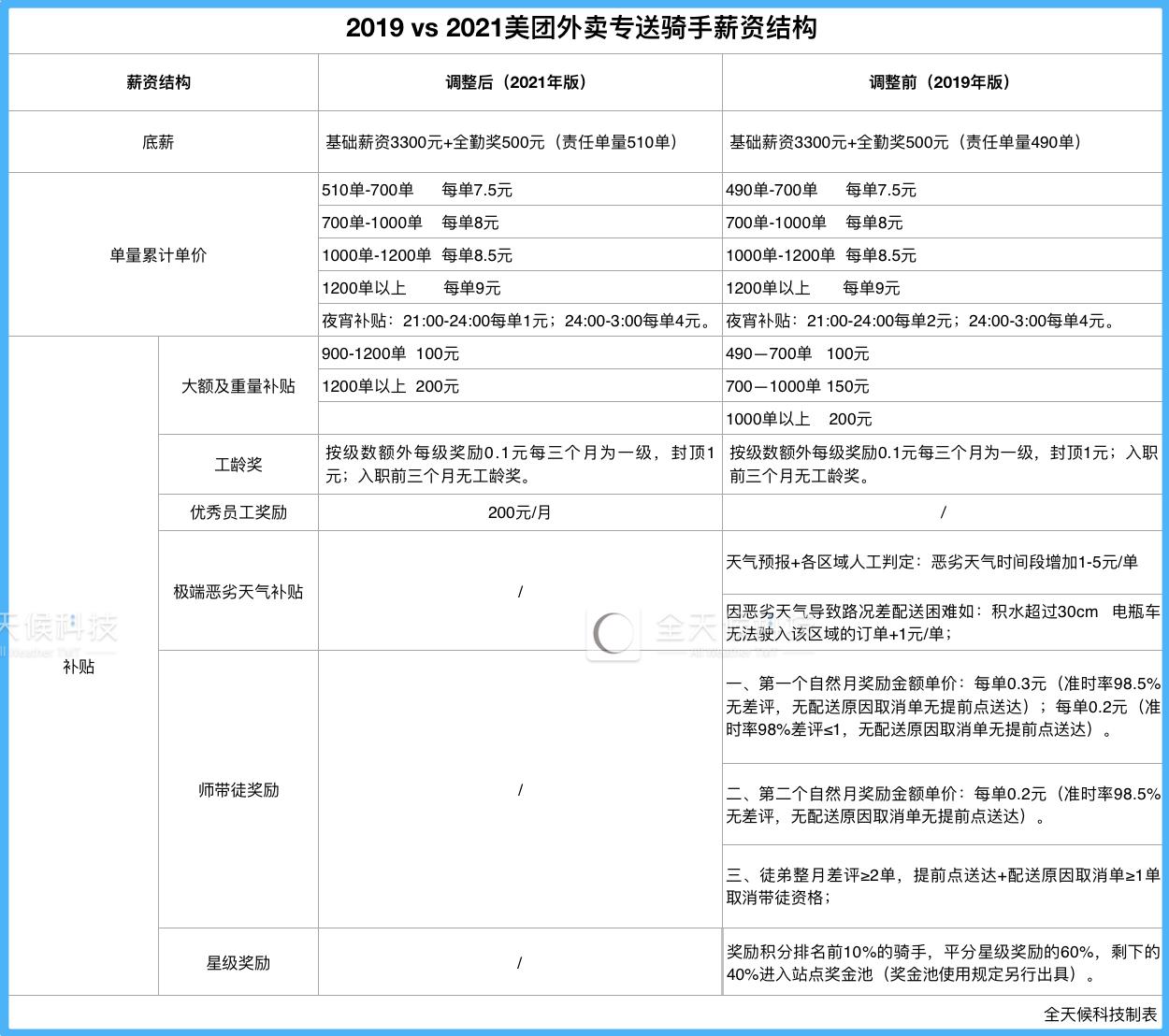Click the 200元/月 cell under 2021版
This screenshot has width=1169, height=1036.
pos(518,512)
